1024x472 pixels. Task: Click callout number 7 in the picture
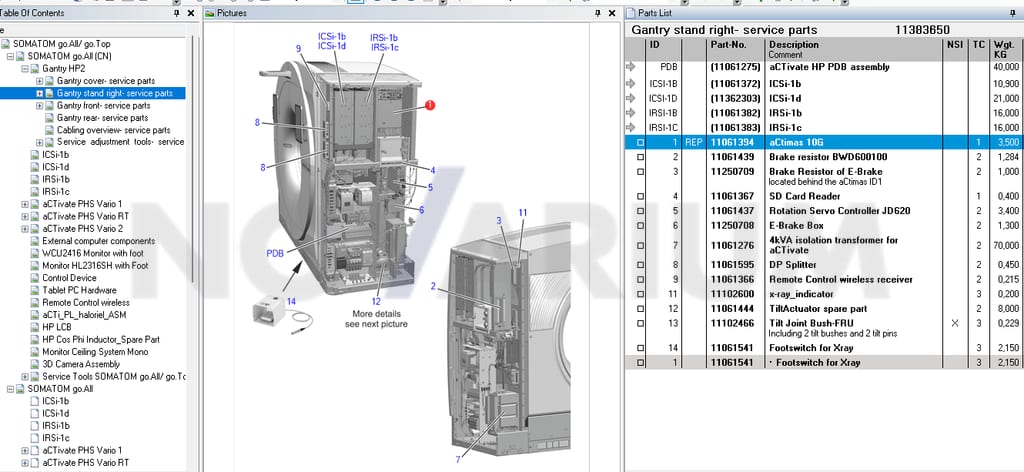(x=458, y=460)
